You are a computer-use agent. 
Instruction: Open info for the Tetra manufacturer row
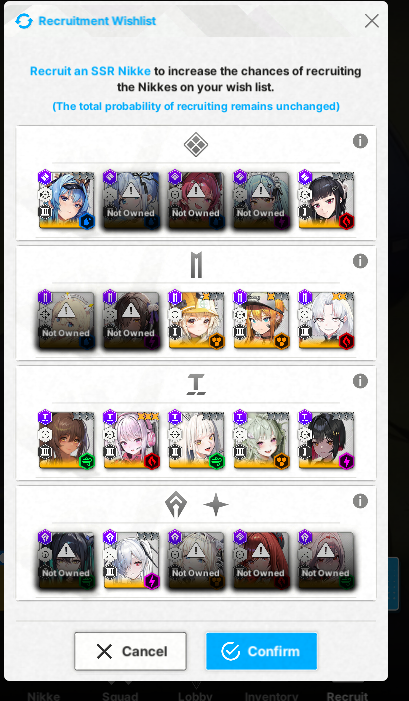pos(360,381)
